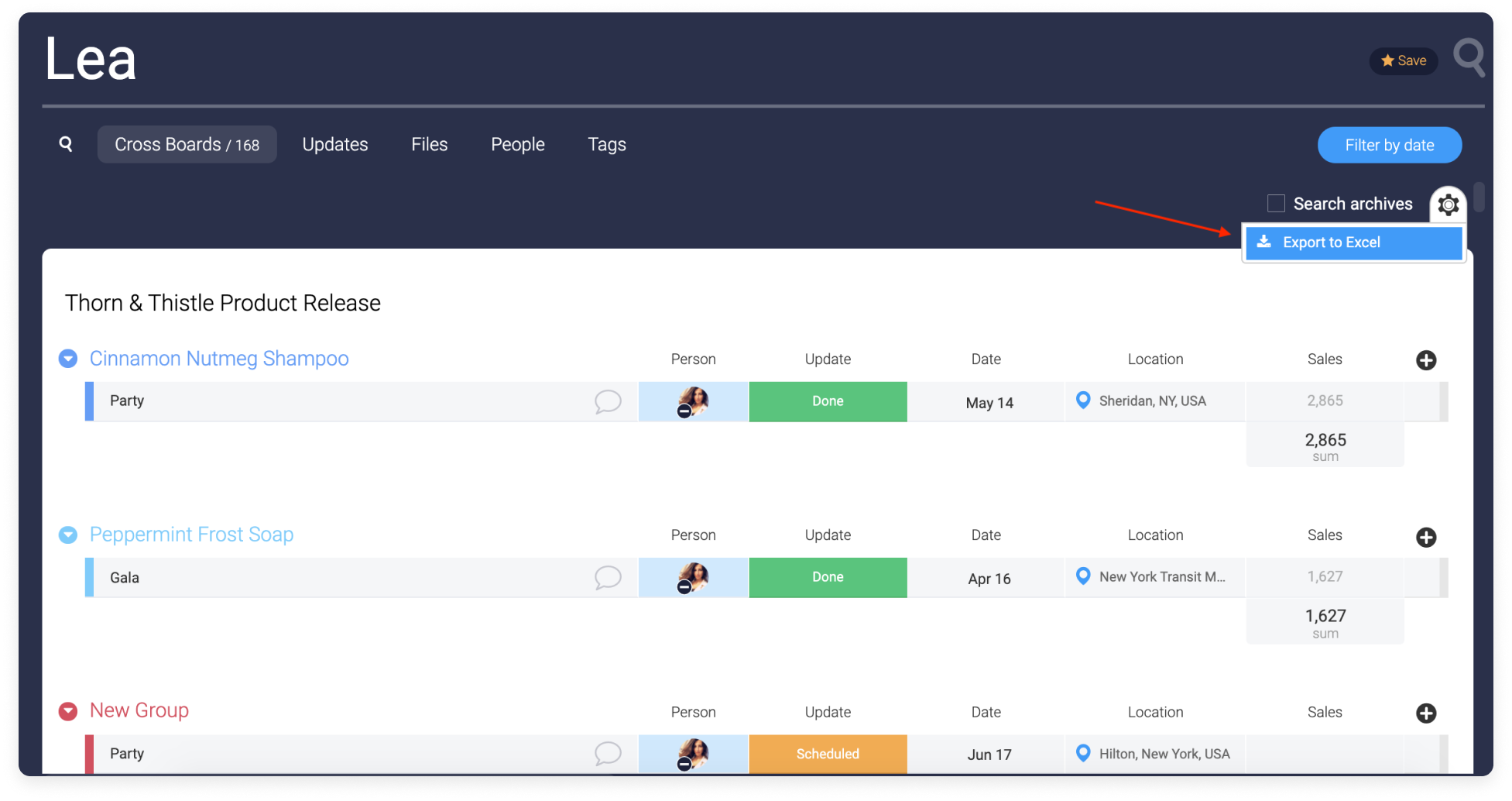Open the Party comment bubble under New Group
The height and width of the screenshot is (801, 1512).
(608, 753)
